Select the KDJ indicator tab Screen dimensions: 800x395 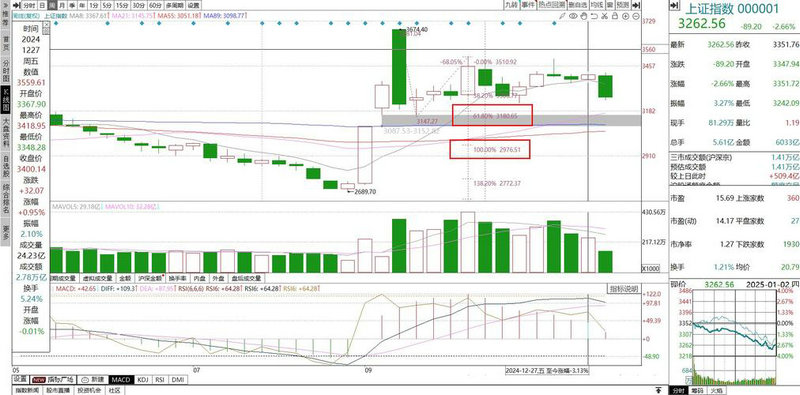(x=142, y=380)
